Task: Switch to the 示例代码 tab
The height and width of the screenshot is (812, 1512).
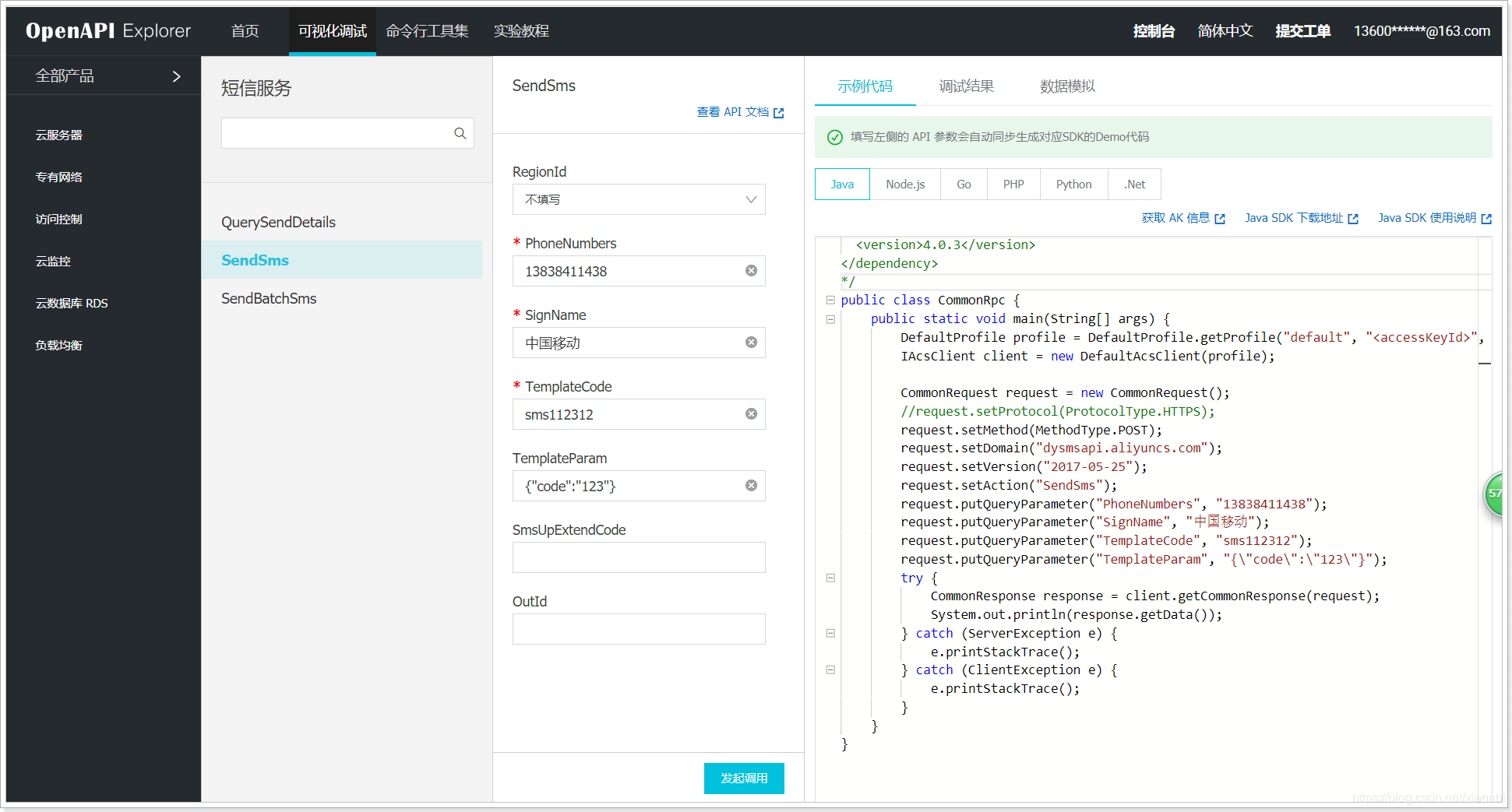Action: coord(865,86)
